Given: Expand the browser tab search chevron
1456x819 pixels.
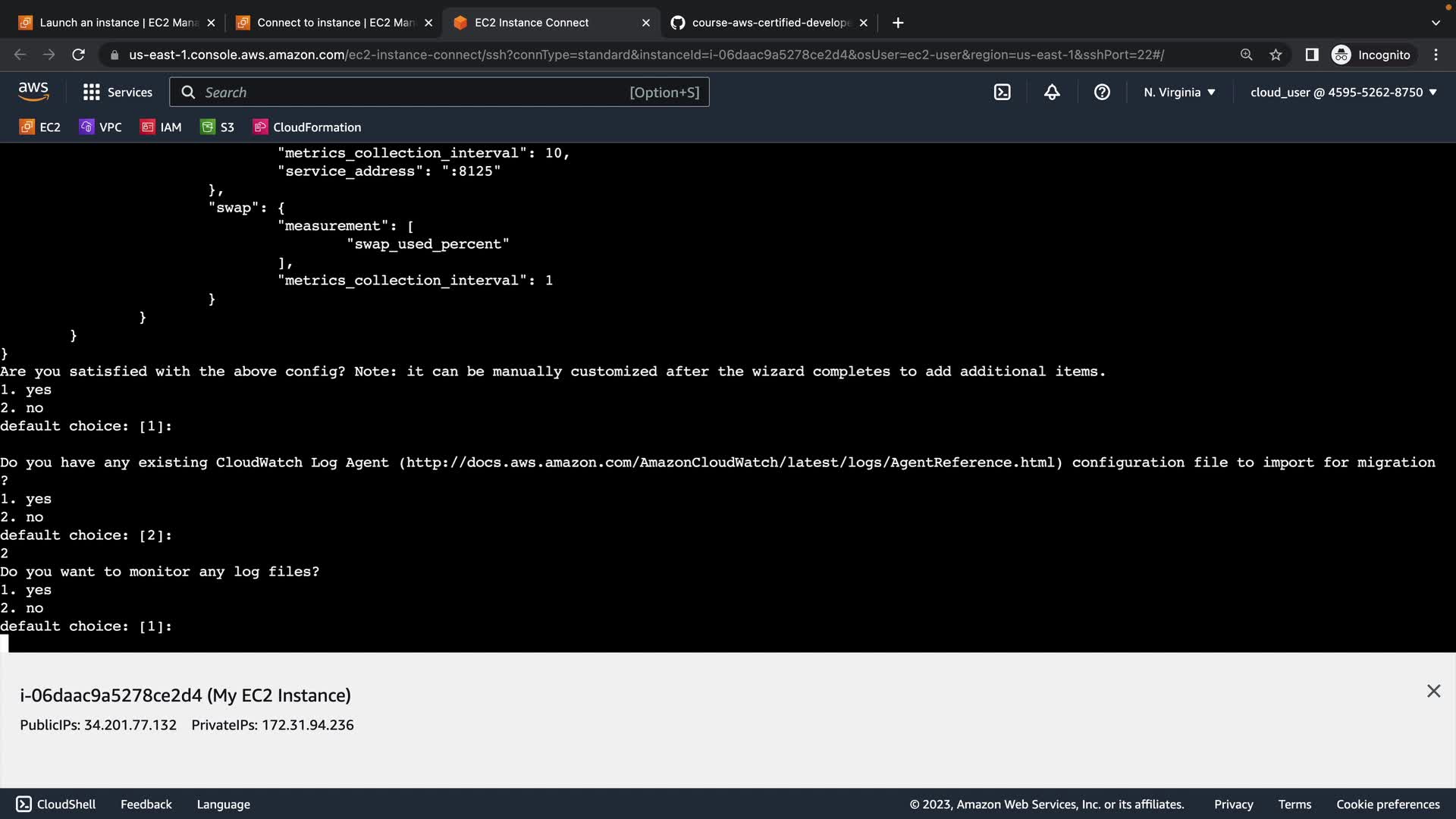Looking at the screenshot, I should 1435,23.
